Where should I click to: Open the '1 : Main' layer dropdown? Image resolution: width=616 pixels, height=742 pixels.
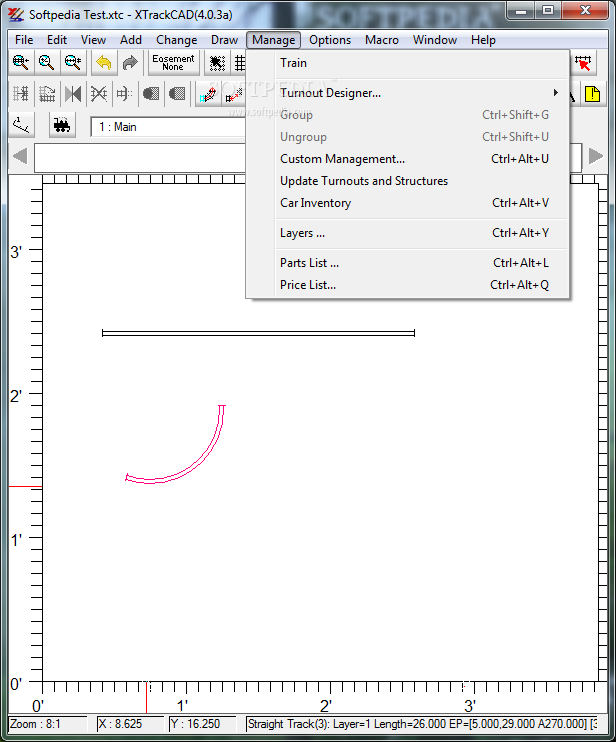pos(168,127)
